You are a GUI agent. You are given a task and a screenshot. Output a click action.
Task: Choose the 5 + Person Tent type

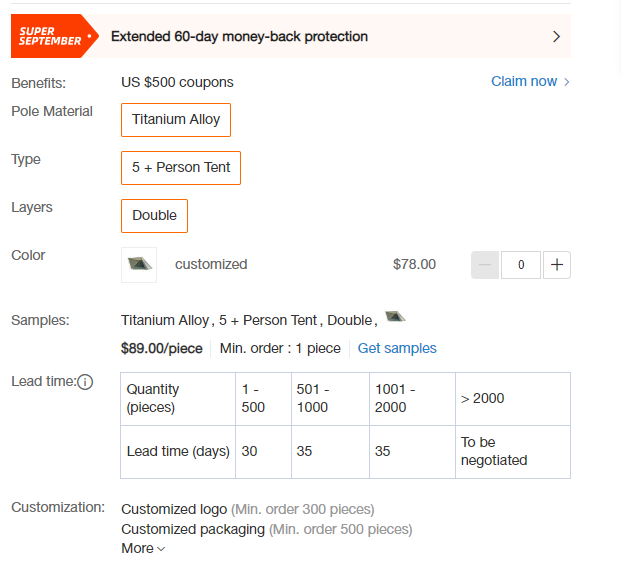181,168
